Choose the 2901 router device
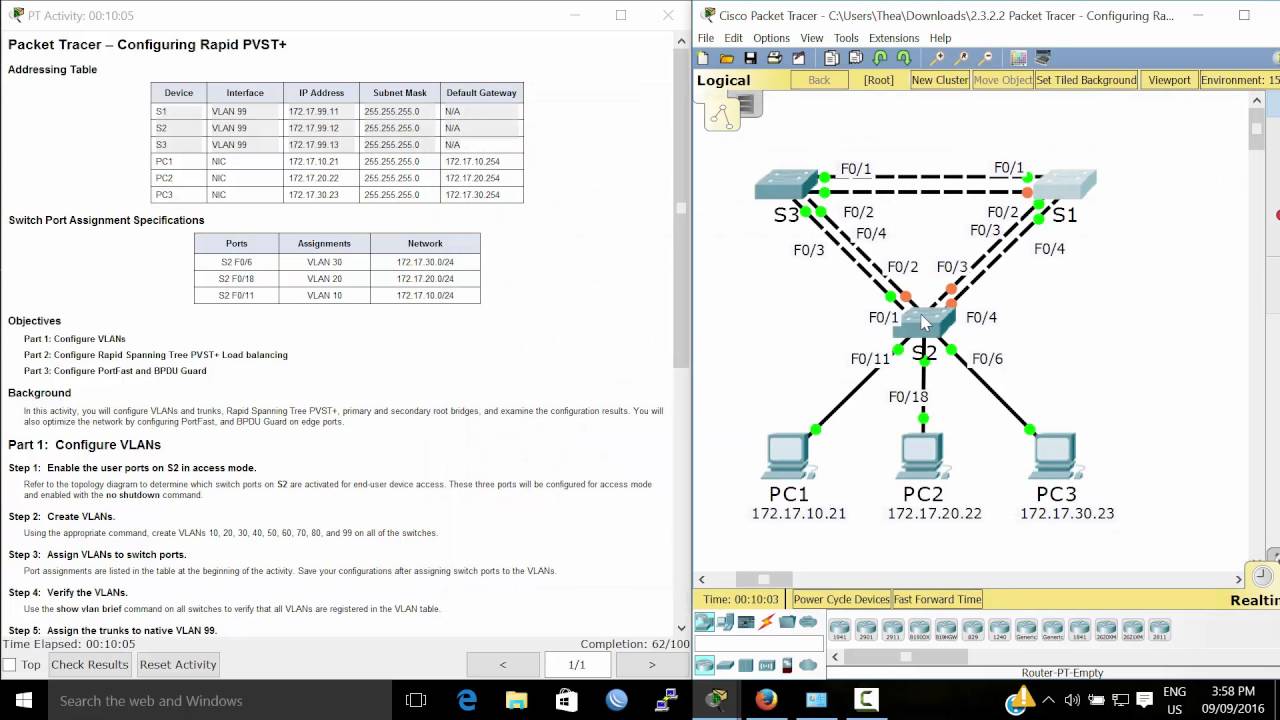 click(866, 629)
